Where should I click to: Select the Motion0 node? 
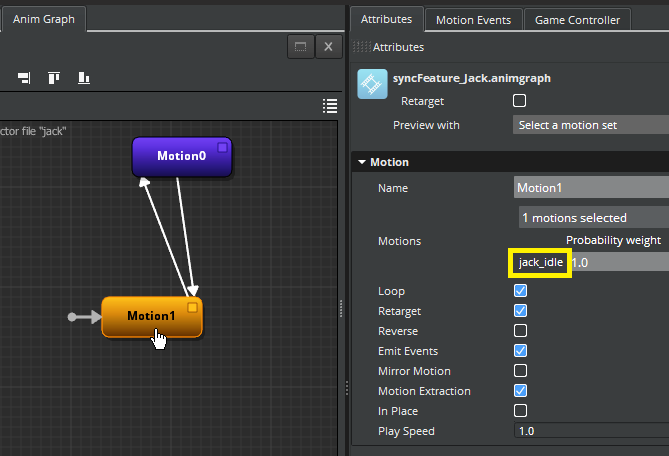[x=181, y=157]
